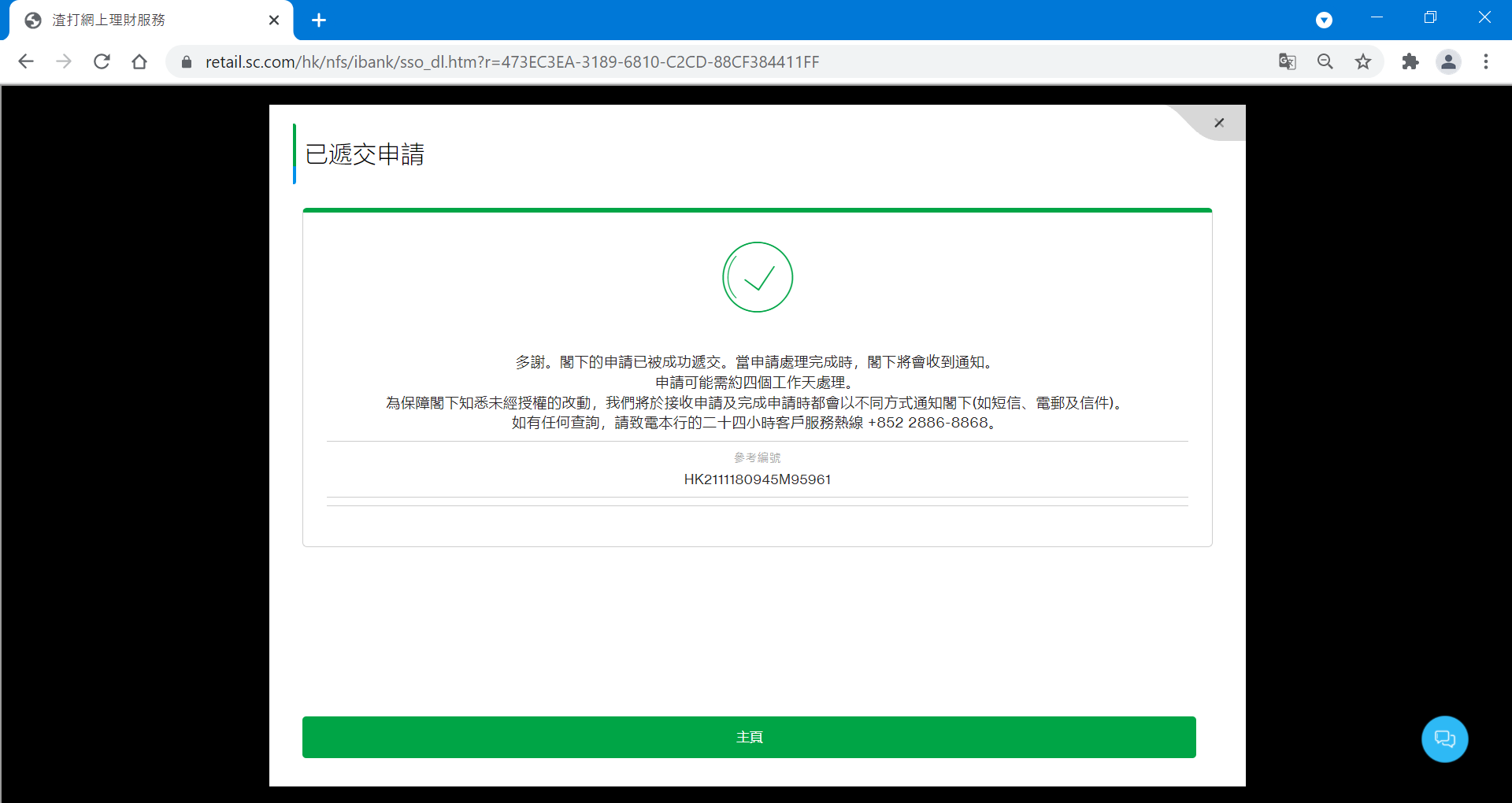This screenshot has height=803, width=1512.
Task: Open a new browser tab
Action: click(318, 20)
